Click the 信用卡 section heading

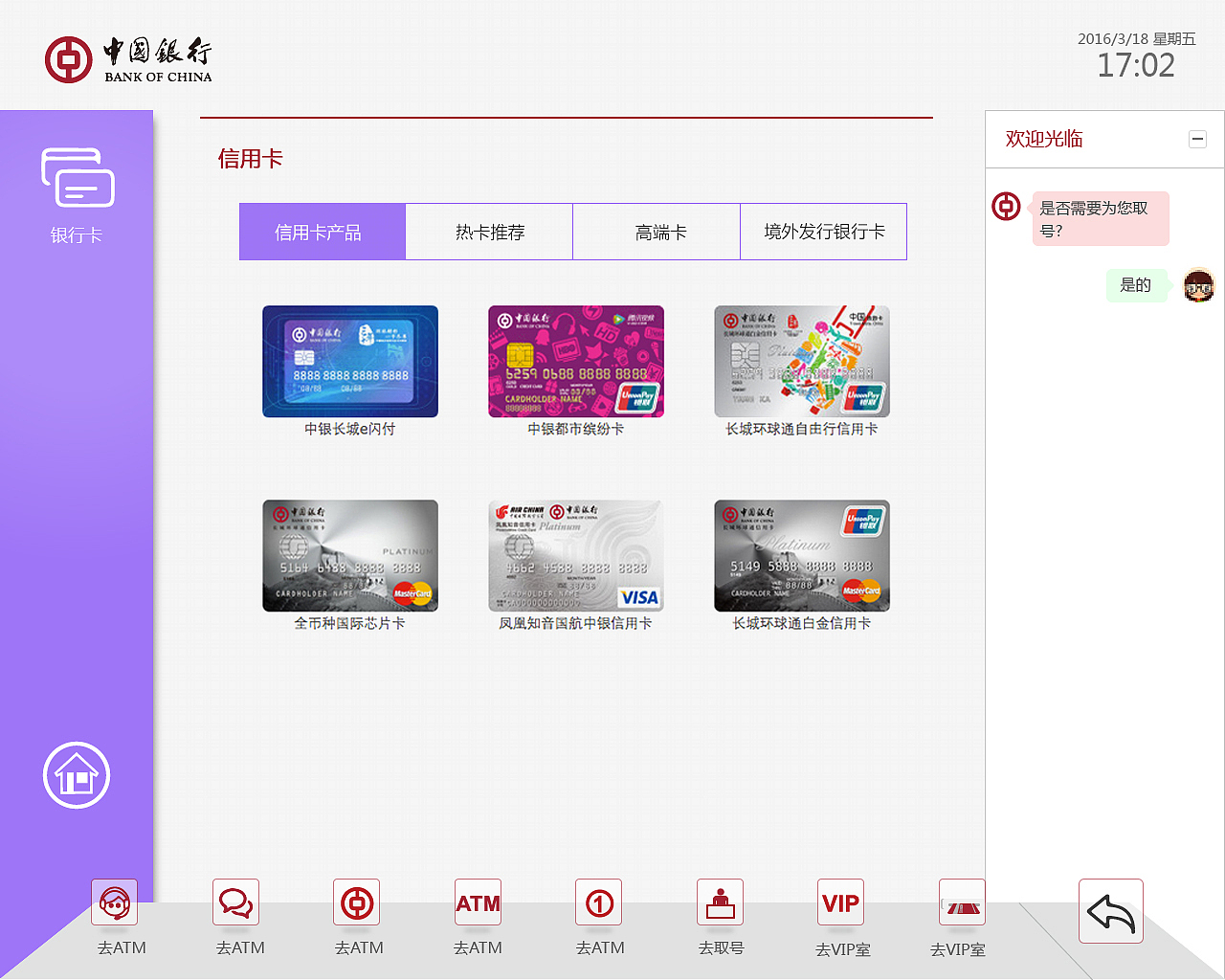point(251,159)
